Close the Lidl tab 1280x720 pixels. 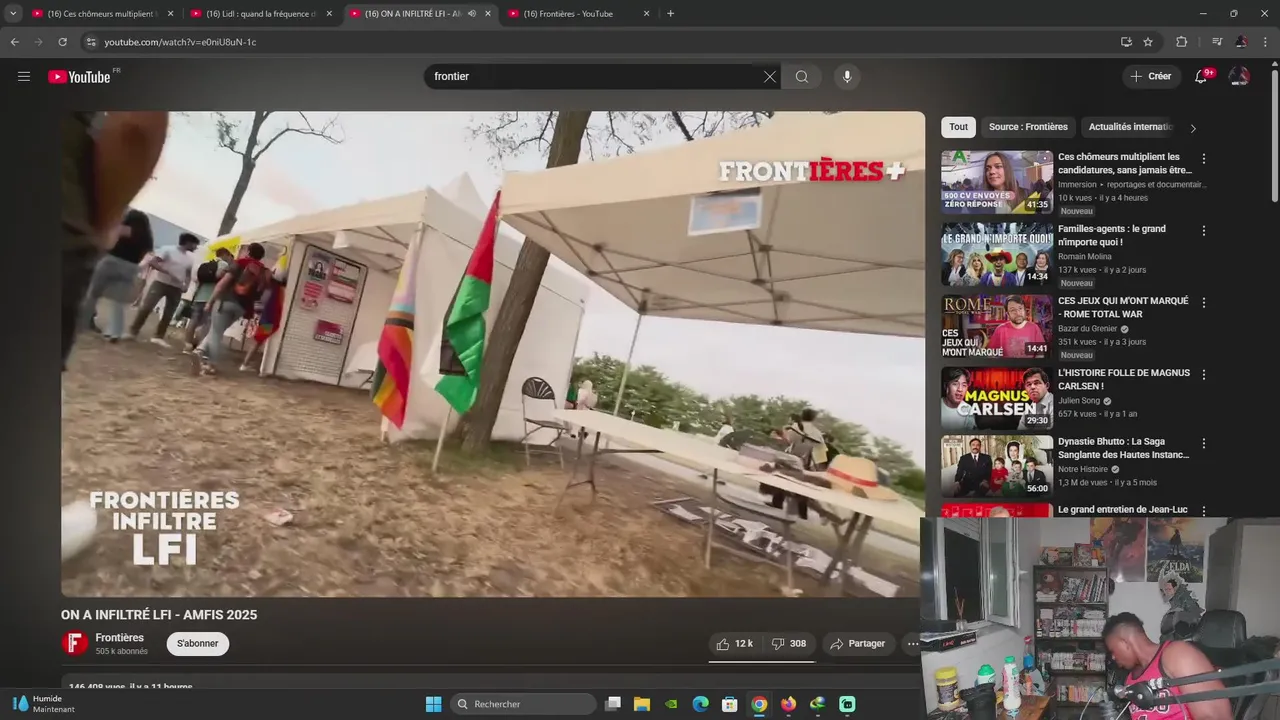coord(329,14)
